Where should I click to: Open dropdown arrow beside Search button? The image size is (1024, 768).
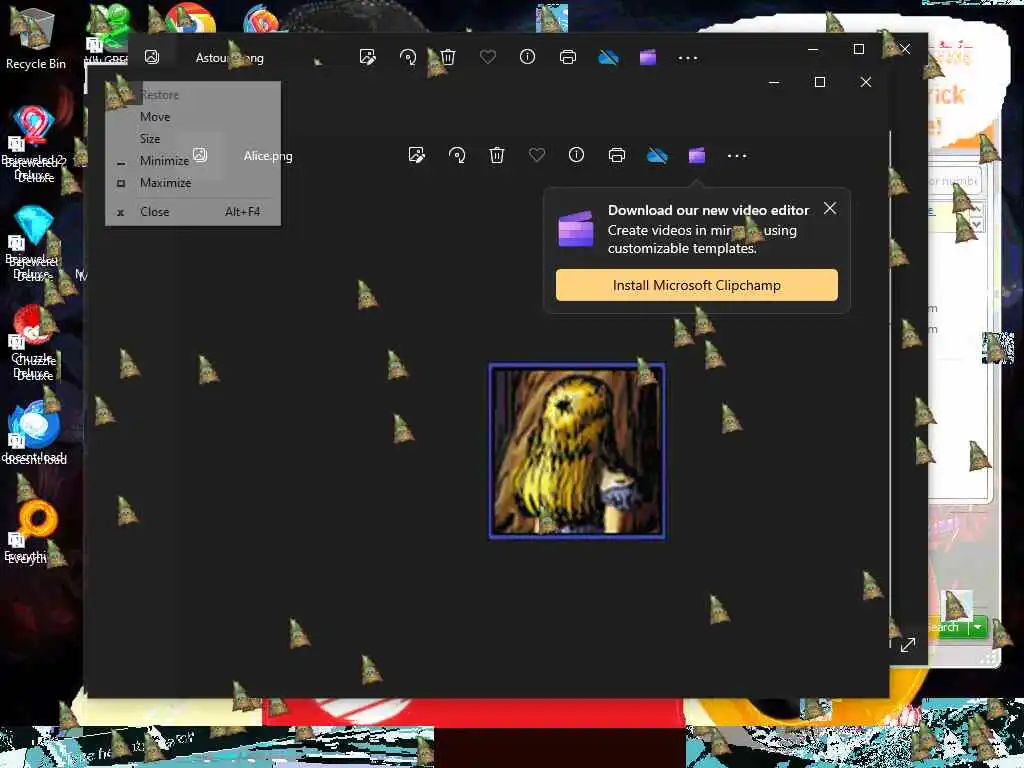[x=978, y=627]
